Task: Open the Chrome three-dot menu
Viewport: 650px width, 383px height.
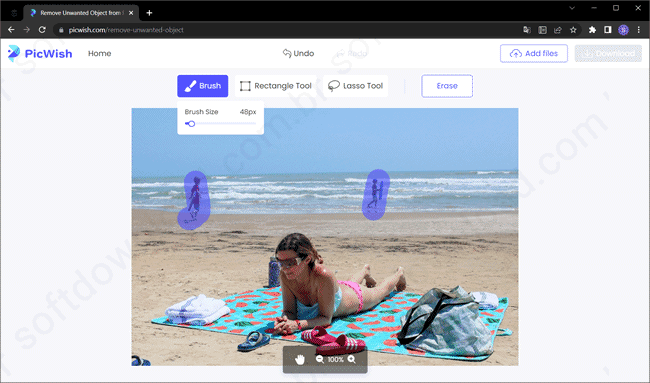Action: pyautogui.click(x=639, y=30)
